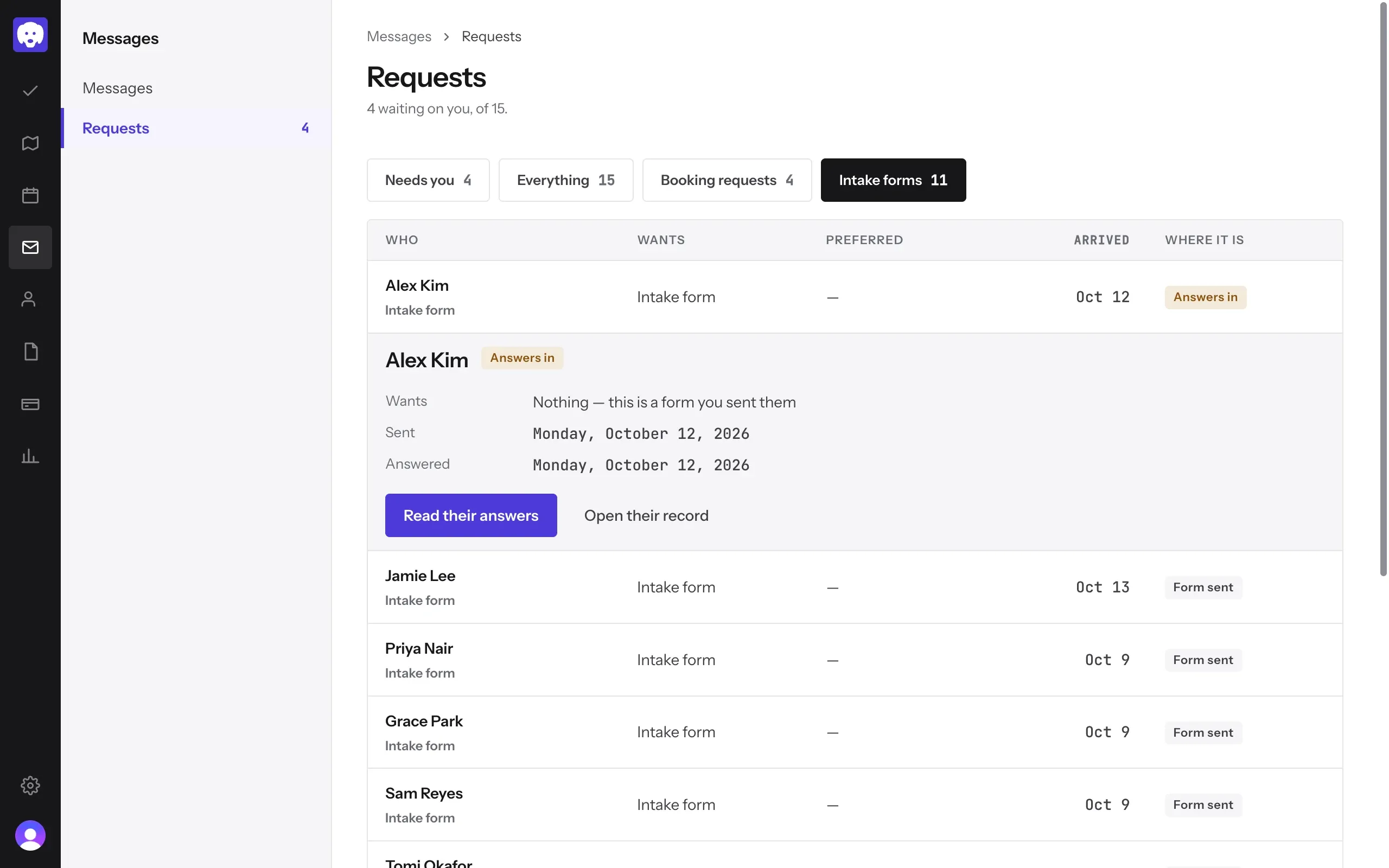The height and width of the screenshot is (868, 1389).
Task: Open the app logo home icon
Action: [x=30, y=35]
